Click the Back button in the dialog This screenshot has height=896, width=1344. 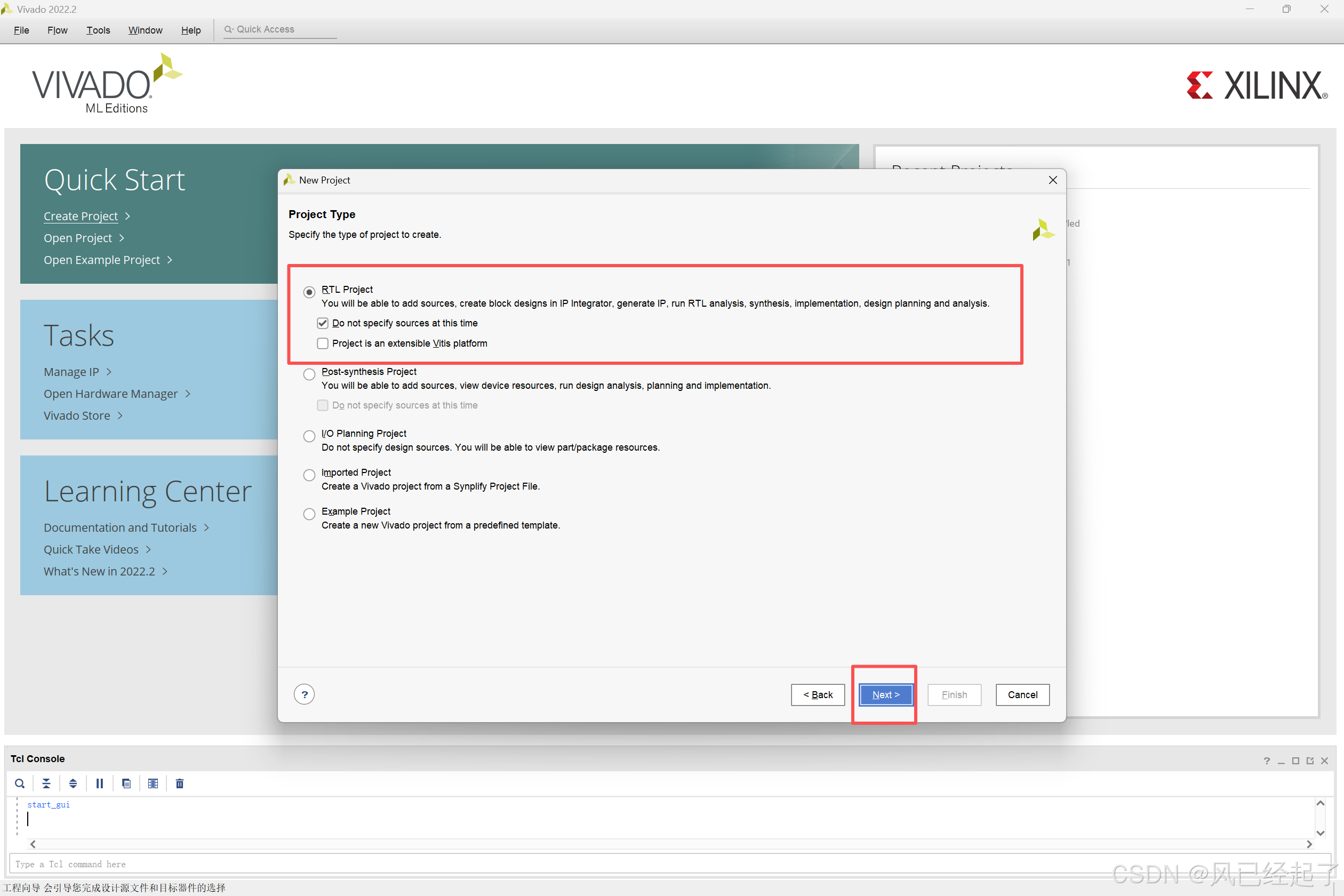[x=818, y=694]
